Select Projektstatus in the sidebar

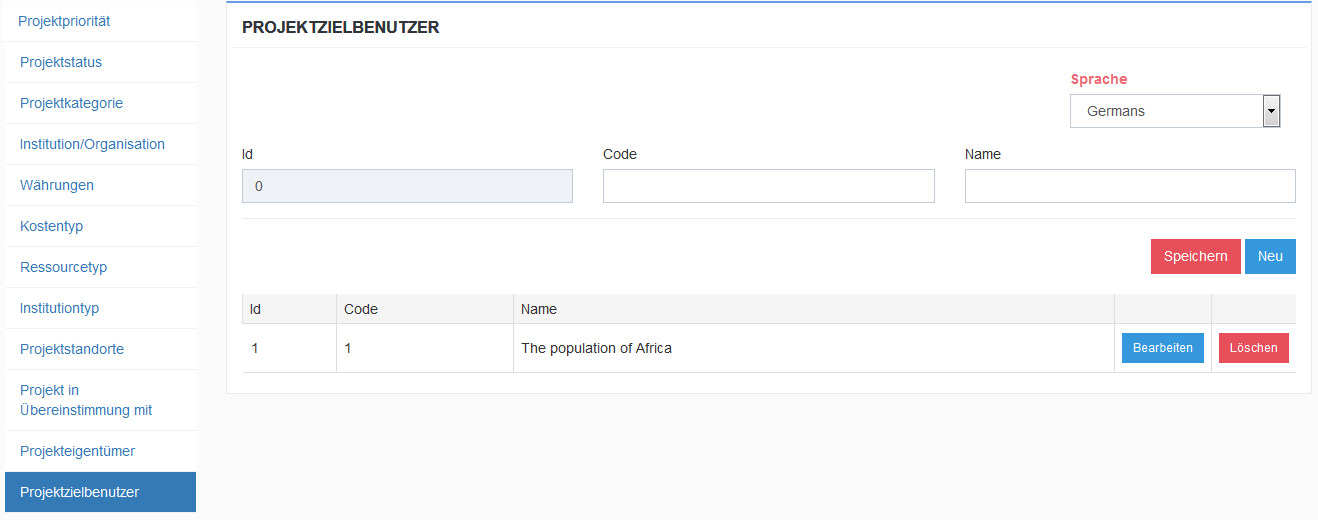tap(61, 62)
